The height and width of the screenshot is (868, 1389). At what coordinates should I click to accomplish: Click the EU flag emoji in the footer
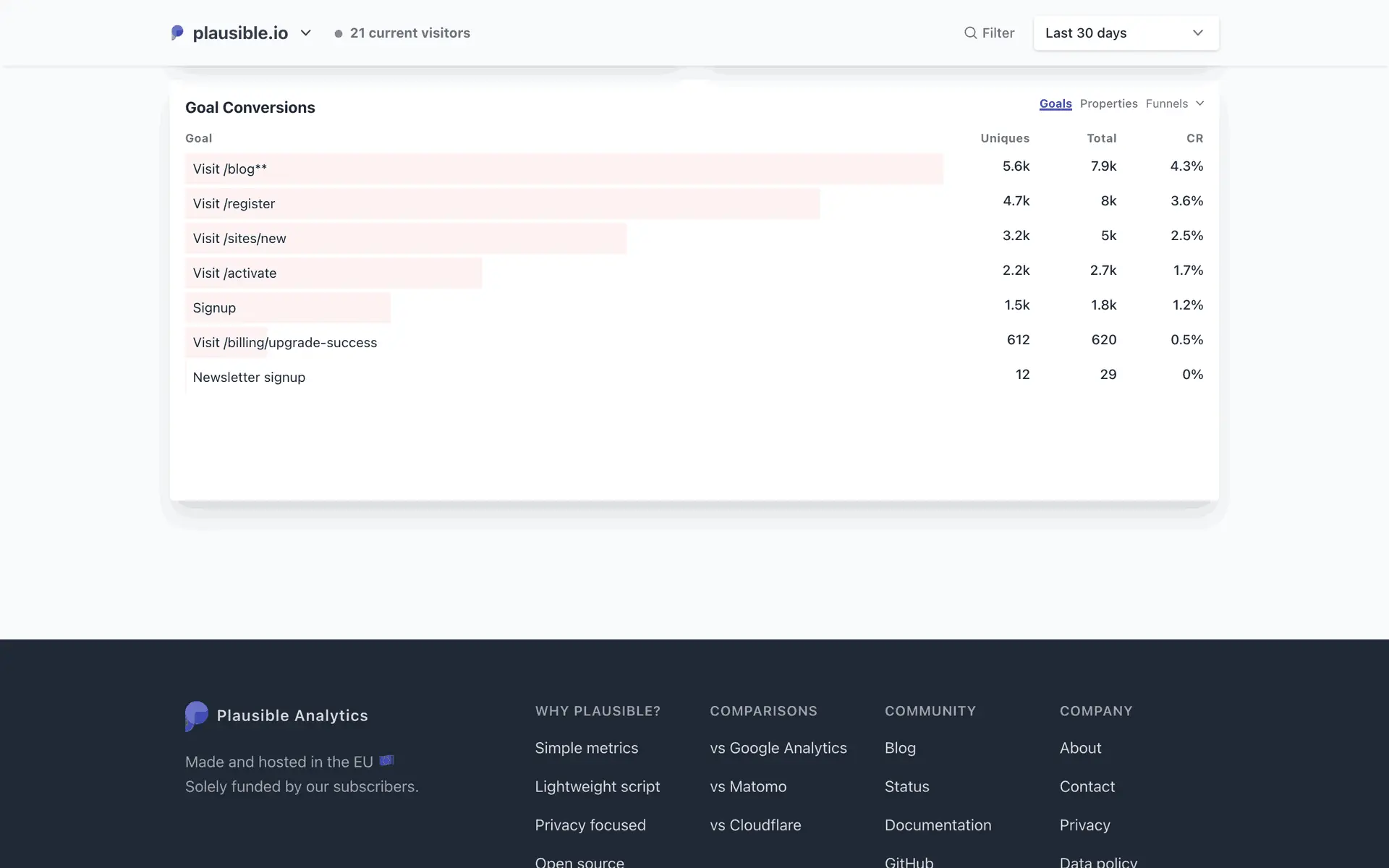click(x=387, y=761)
